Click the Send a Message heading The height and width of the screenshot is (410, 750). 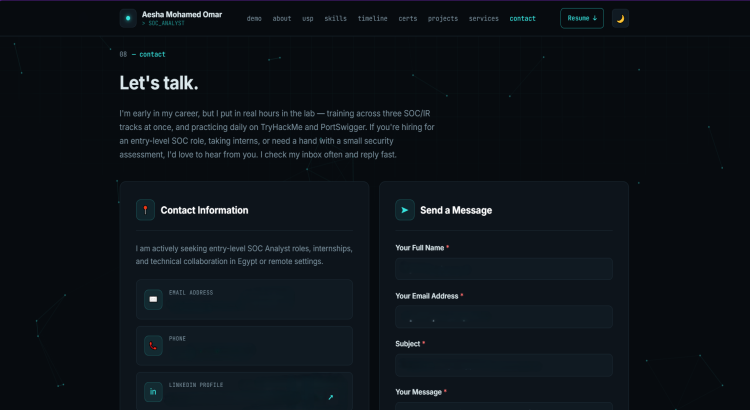[x=456, y=210]
